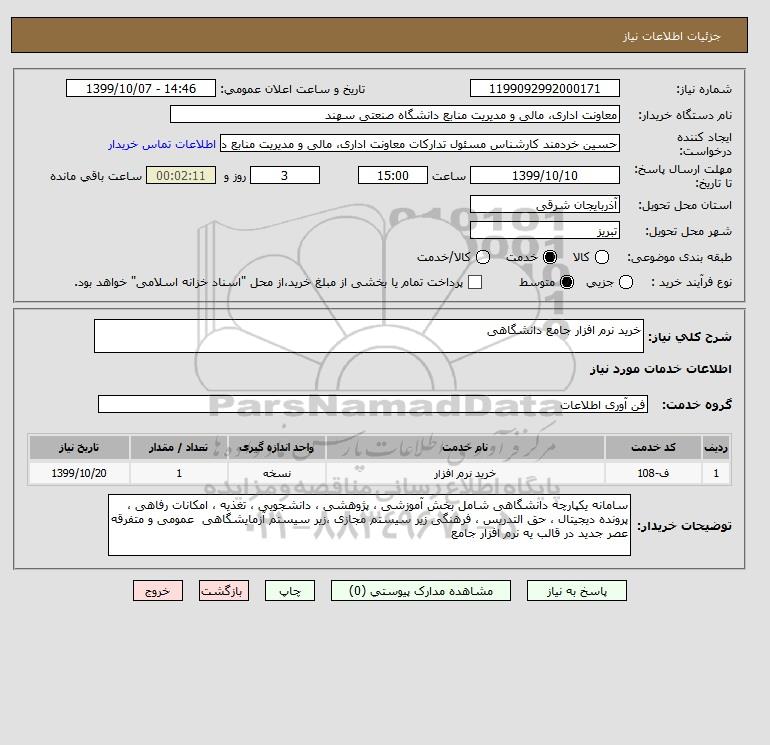
Task: Click the پاسخ به نیاز button
Action: point(577,591)
